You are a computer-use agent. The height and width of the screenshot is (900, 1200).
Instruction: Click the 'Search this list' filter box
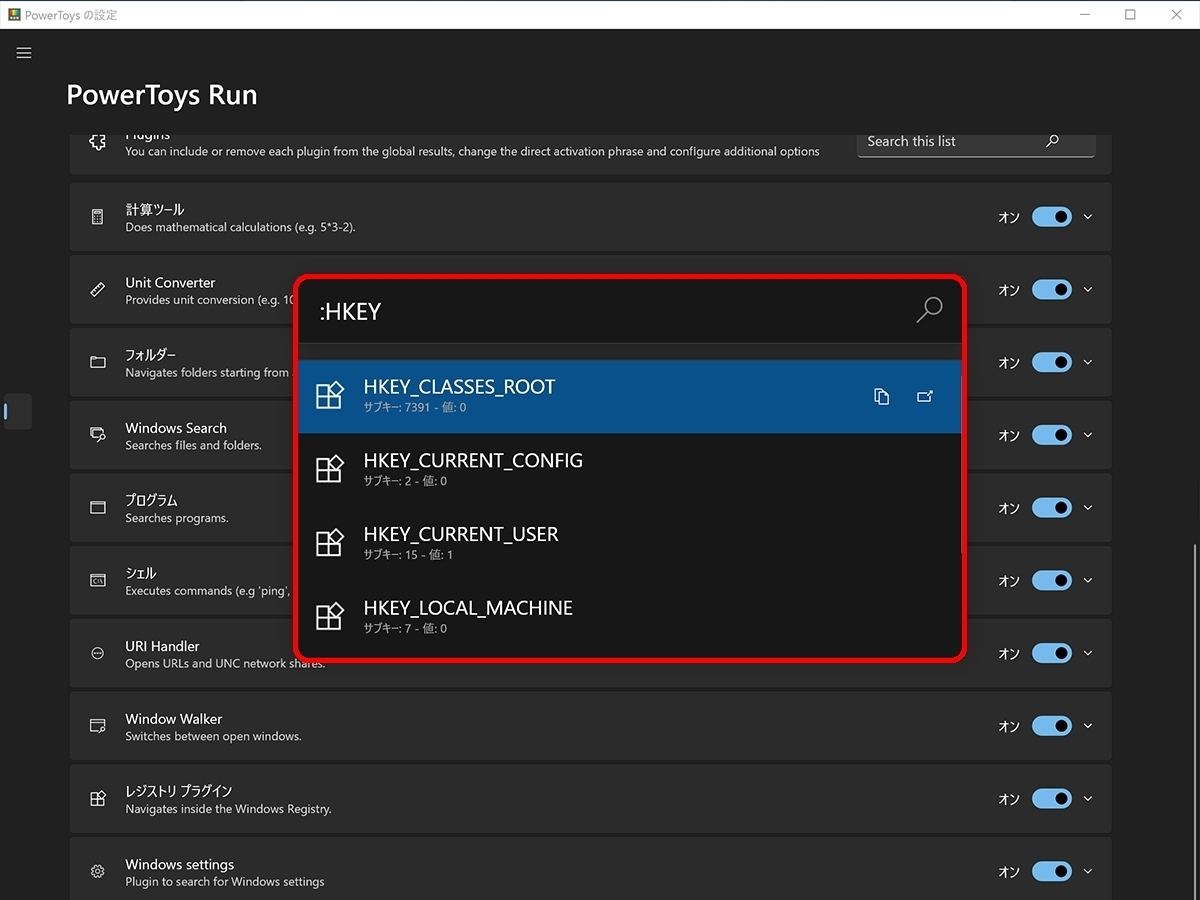click(976, 142)
